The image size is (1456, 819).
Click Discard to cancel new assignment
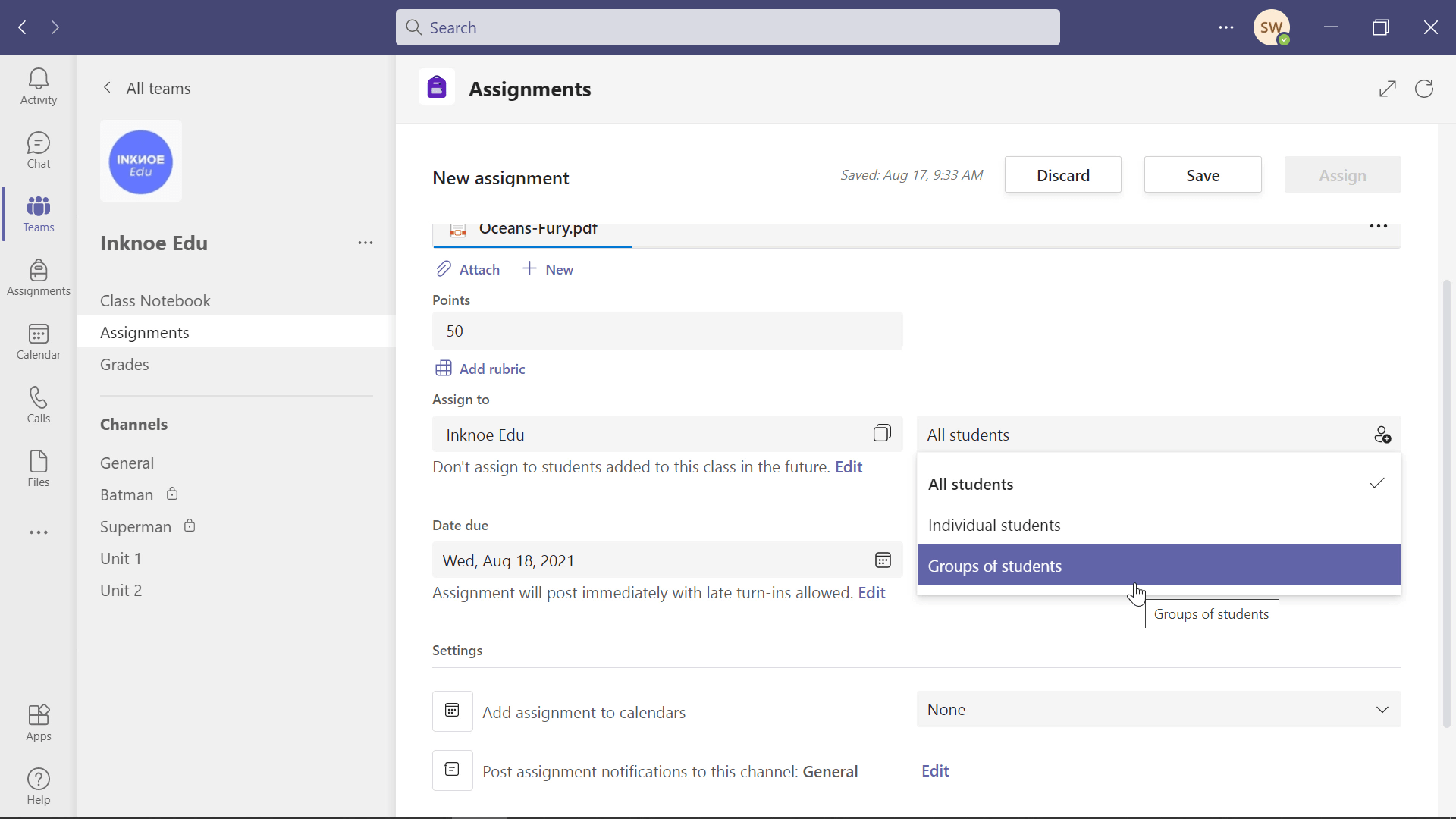point(1063,175)
